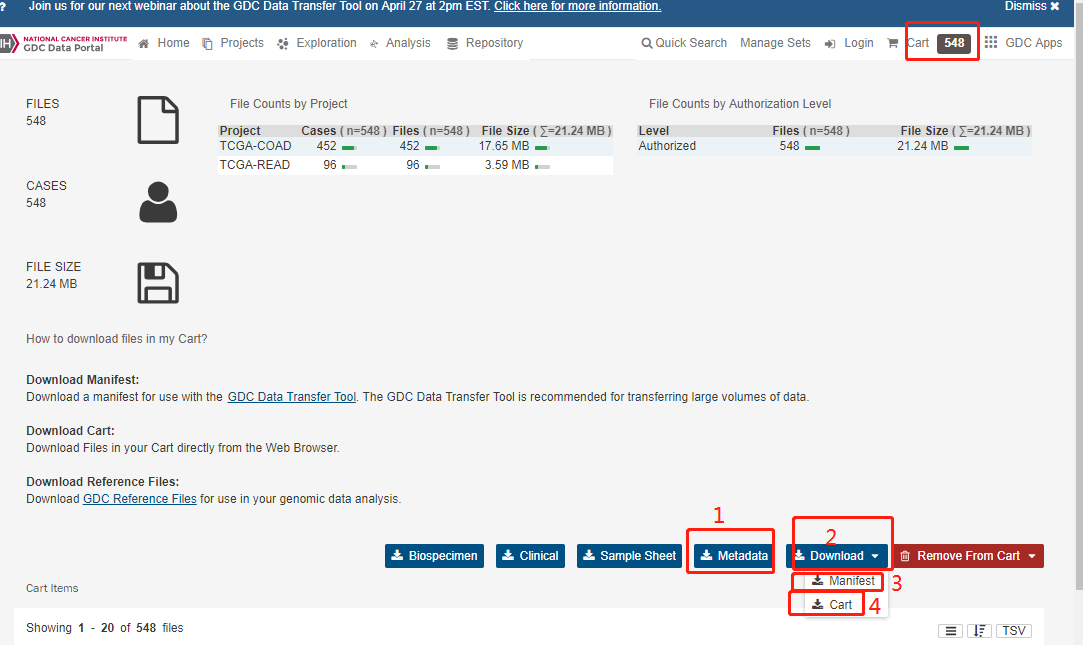Click the Login link
This screenshot has height=645, width=1083.
coord(849,43)
